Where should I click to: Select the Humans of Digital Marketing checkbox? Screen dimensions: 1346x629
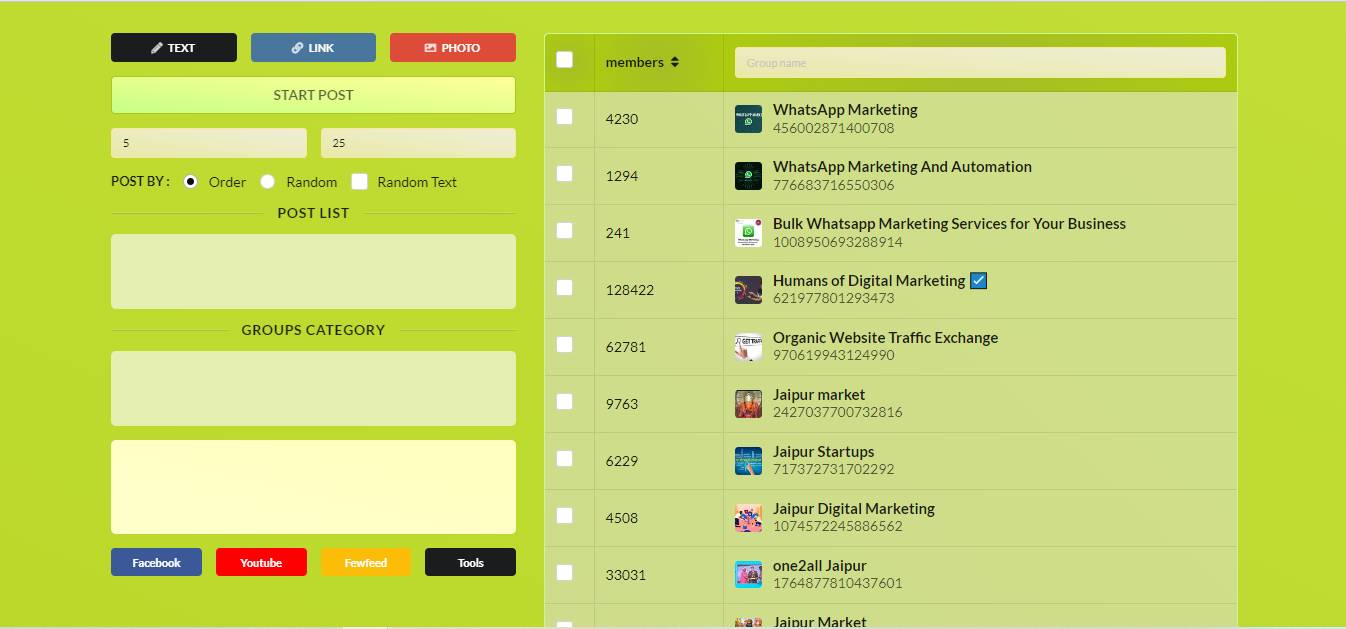564,287
